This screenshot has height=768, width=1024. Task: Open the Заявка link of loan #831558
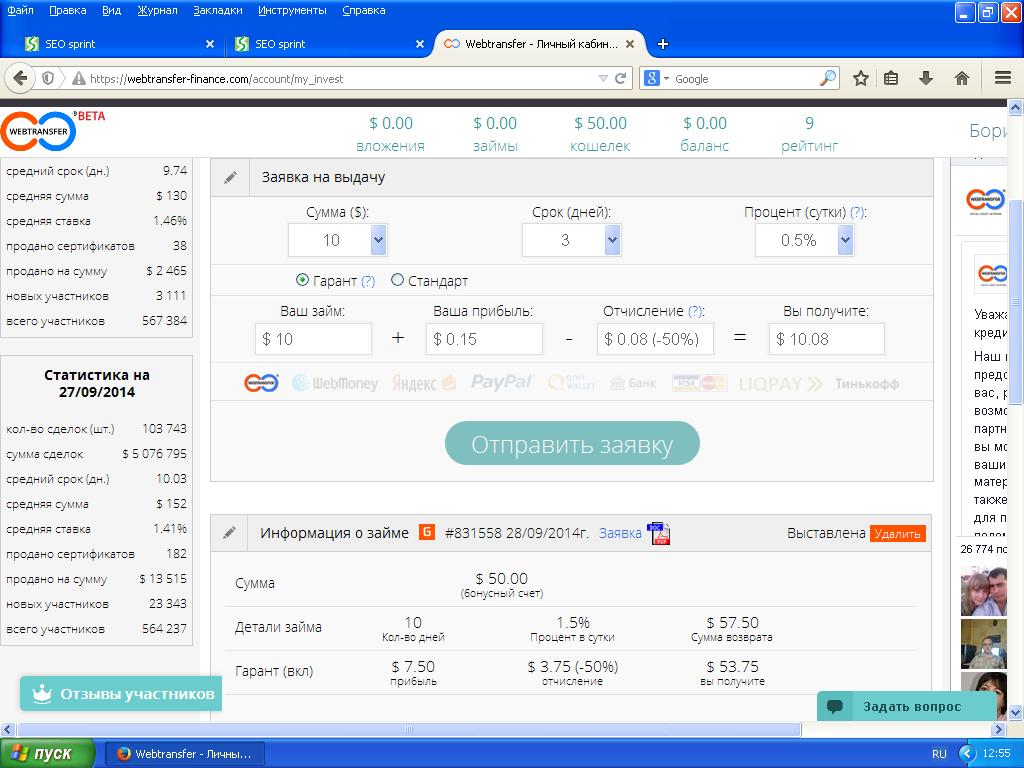point(620,533)
